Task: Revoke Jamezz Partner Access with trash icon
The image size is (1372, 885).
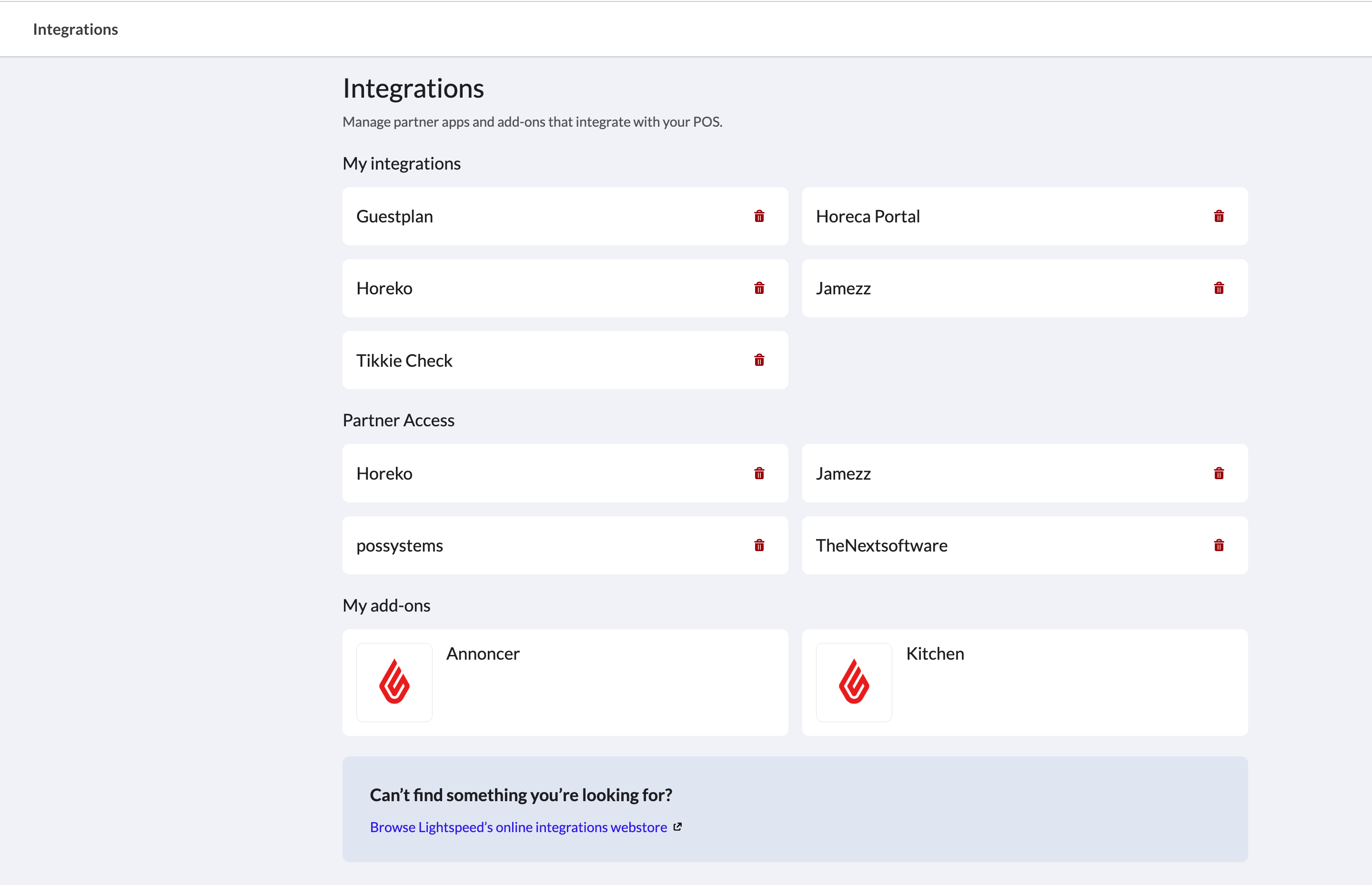Action: [x=1219, y=473]
